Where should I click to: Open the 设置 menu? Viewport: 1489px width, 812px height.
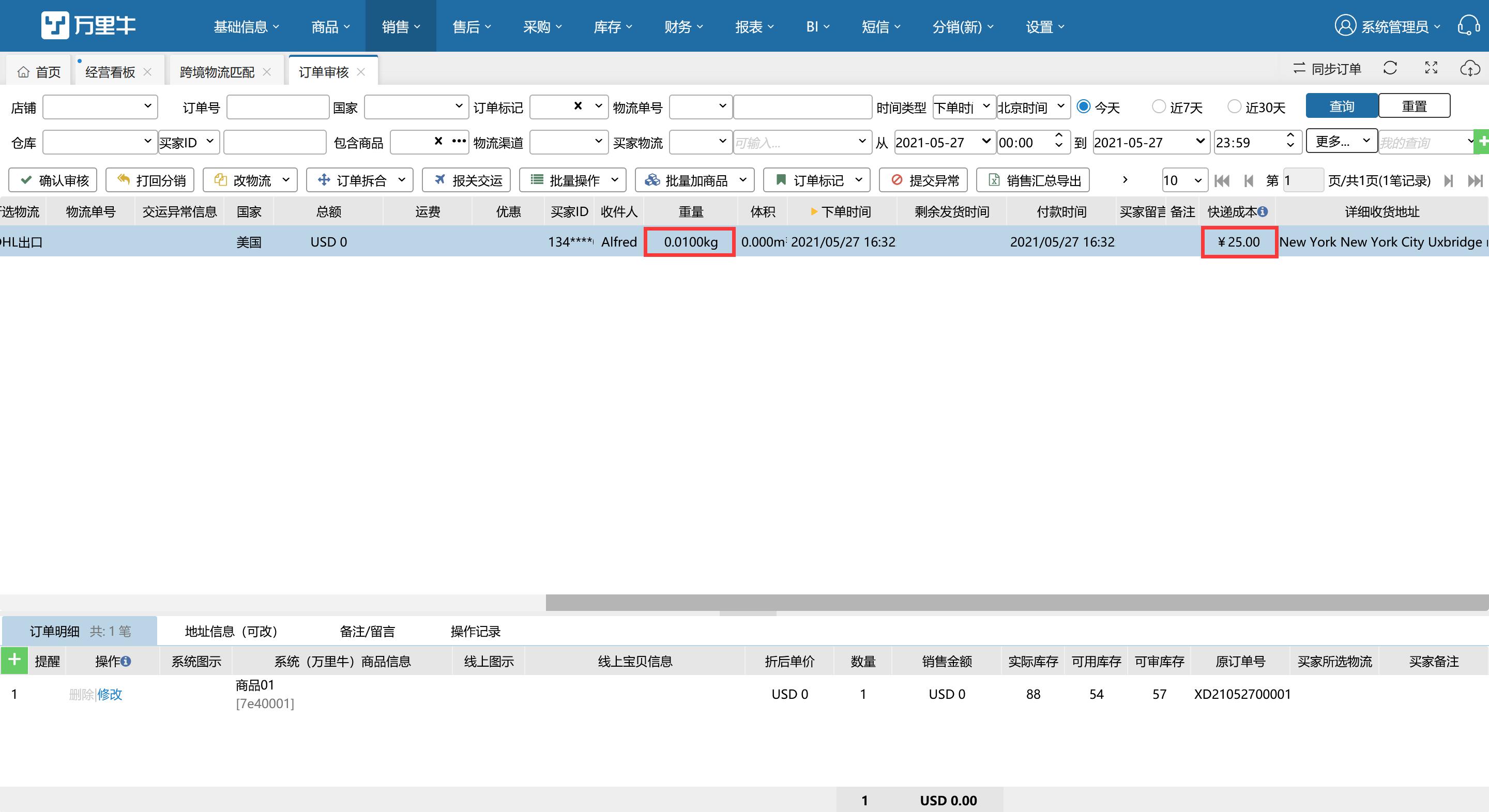pos(1045,26)
